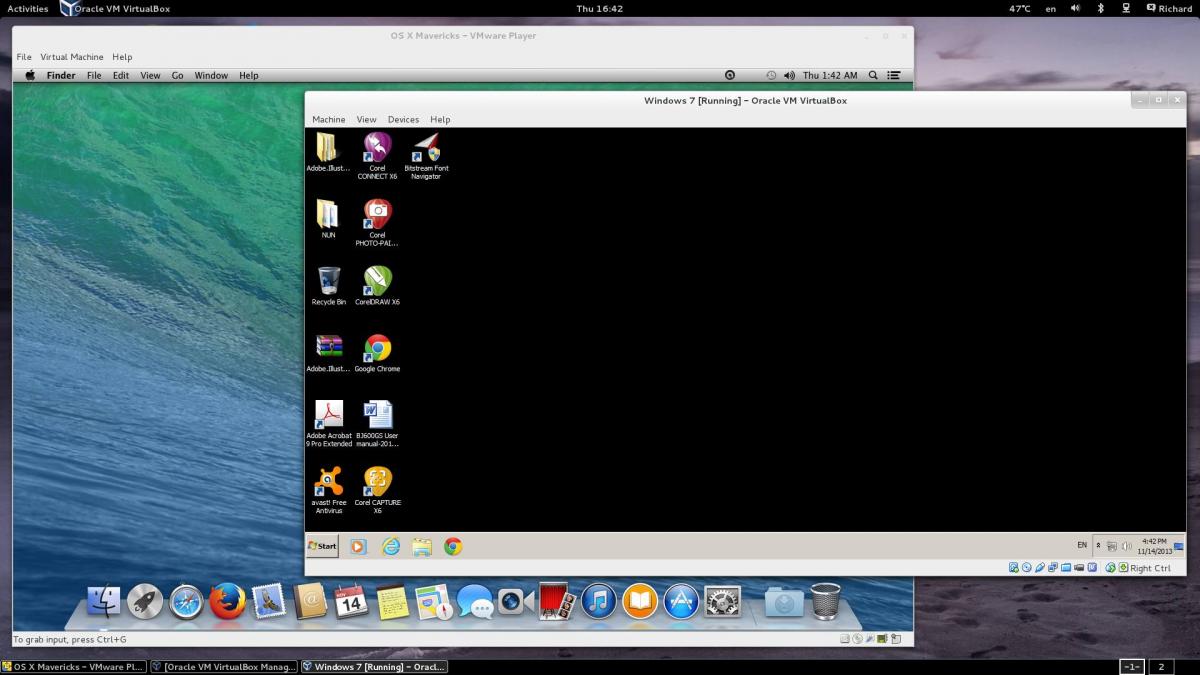
Task: Open the Window menu in macOS Finder
Action: click(x=211, y=75)
